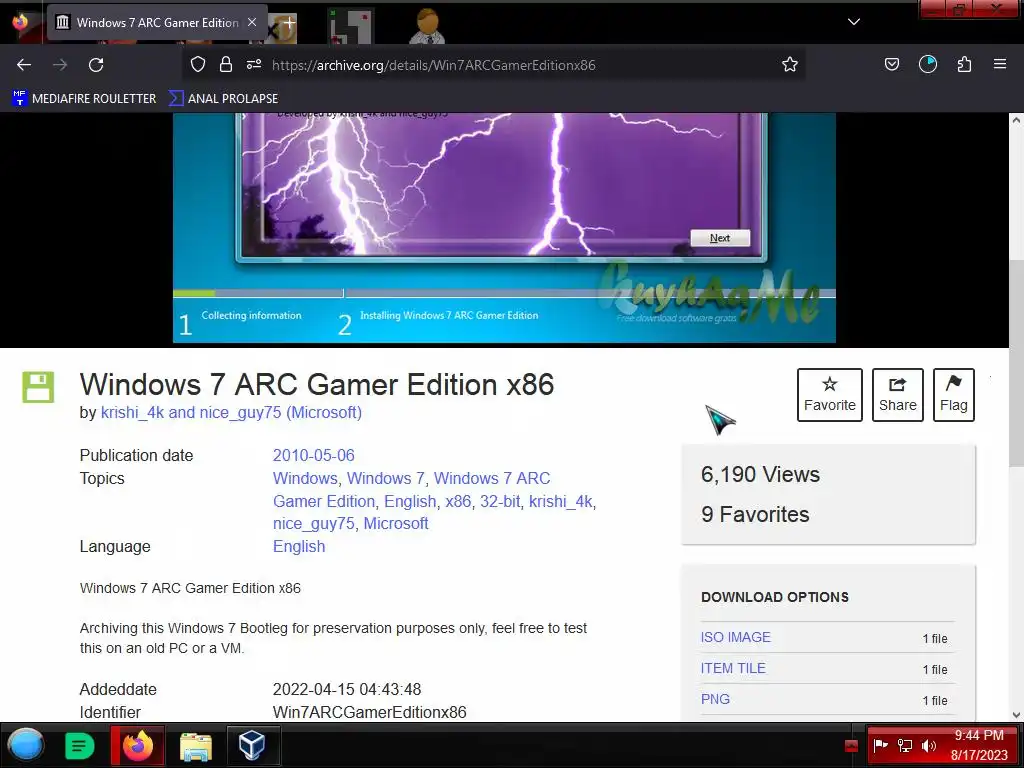
Task: Open the Firefox hamburger application menu
Action: tap(1000, 64)
